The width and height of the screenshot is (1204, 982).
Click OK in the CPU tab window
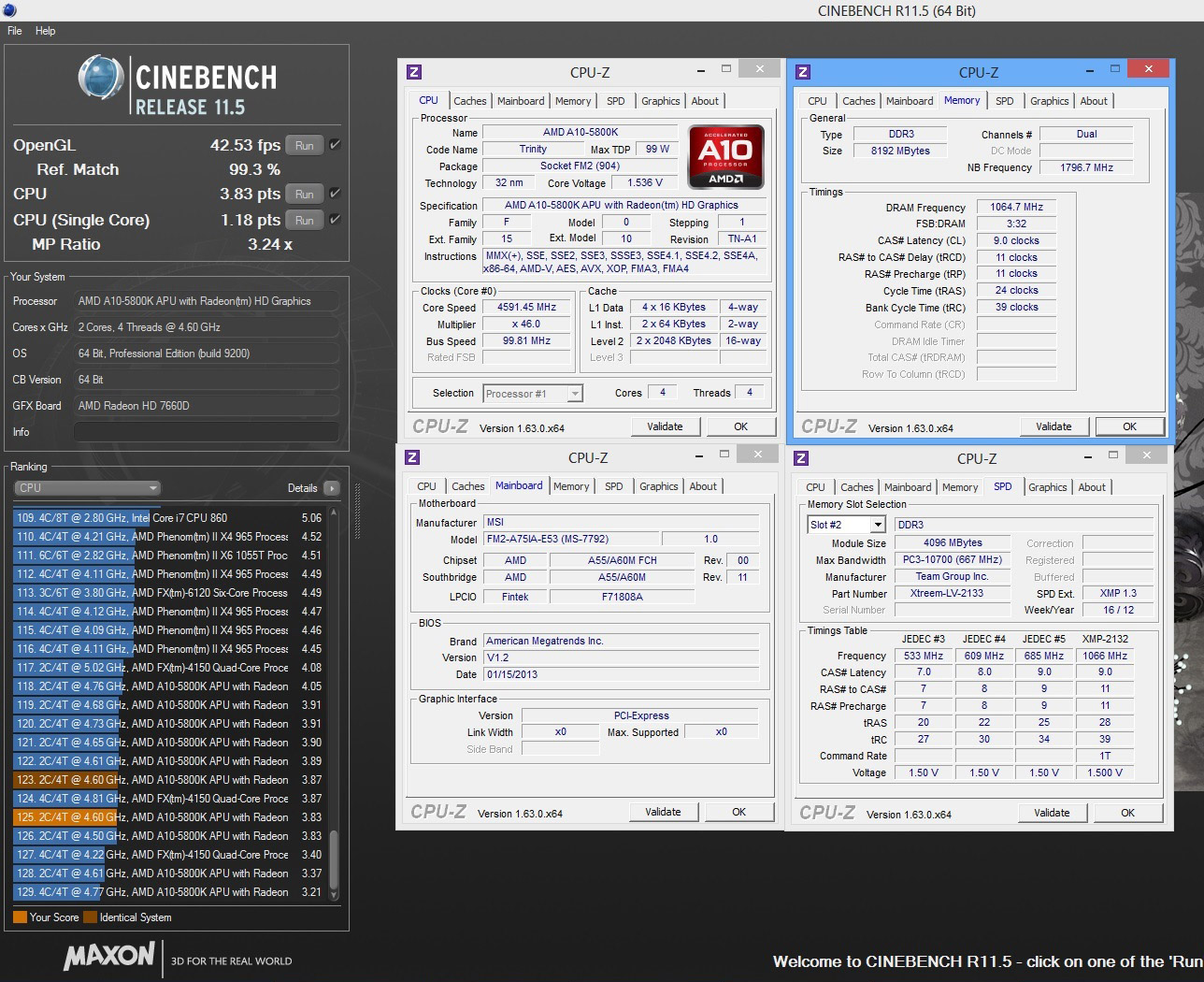741,426
